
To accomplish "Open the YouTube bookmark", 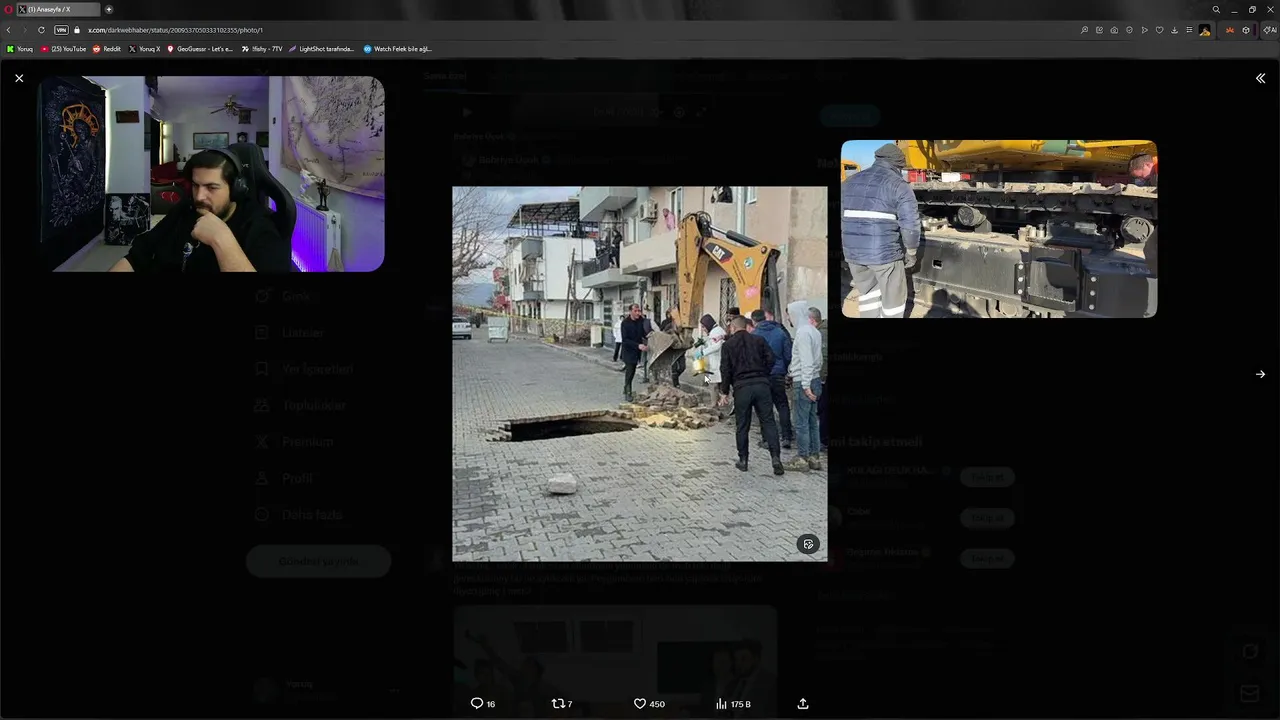I will (x=64, y=49).
